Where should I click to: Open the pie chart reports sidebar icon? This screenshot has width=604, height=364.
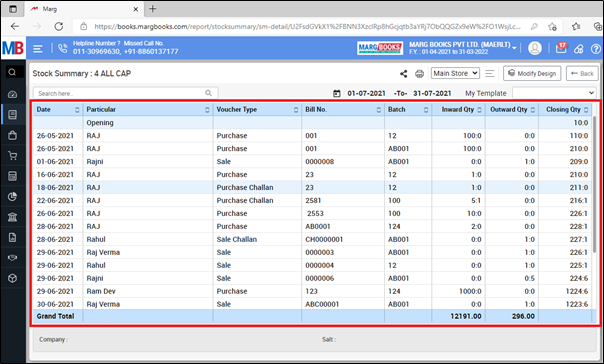pos(12,196)
